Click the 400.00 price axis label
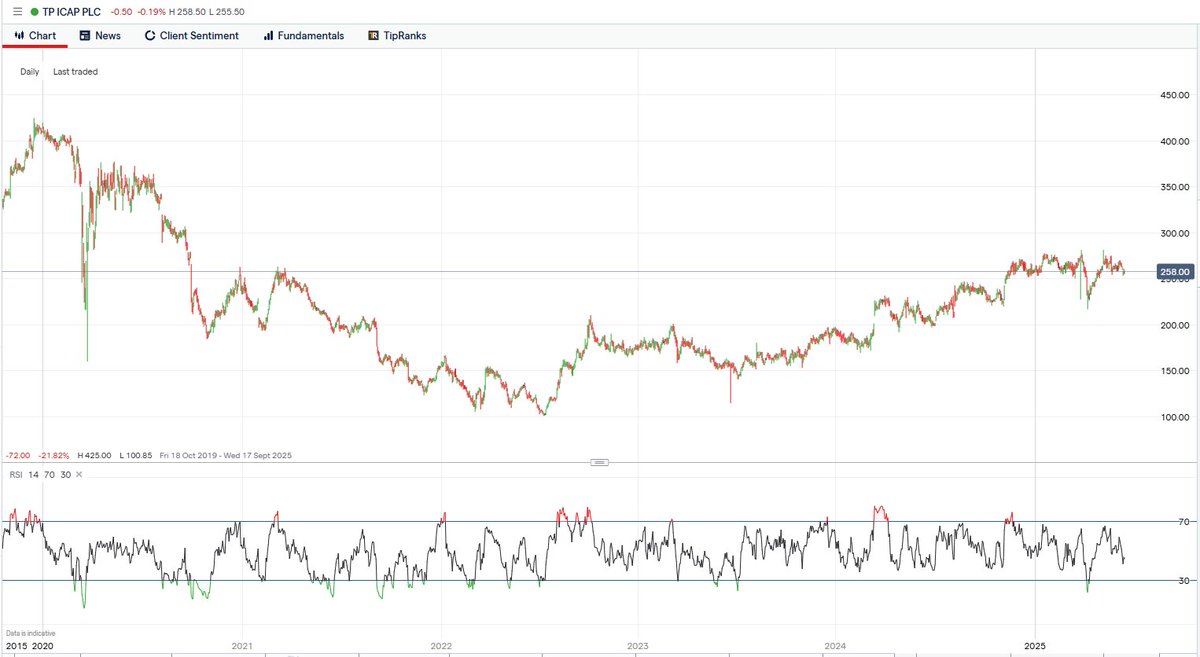The width and height of the screenshot is (1200, 657). [1173, 142]
